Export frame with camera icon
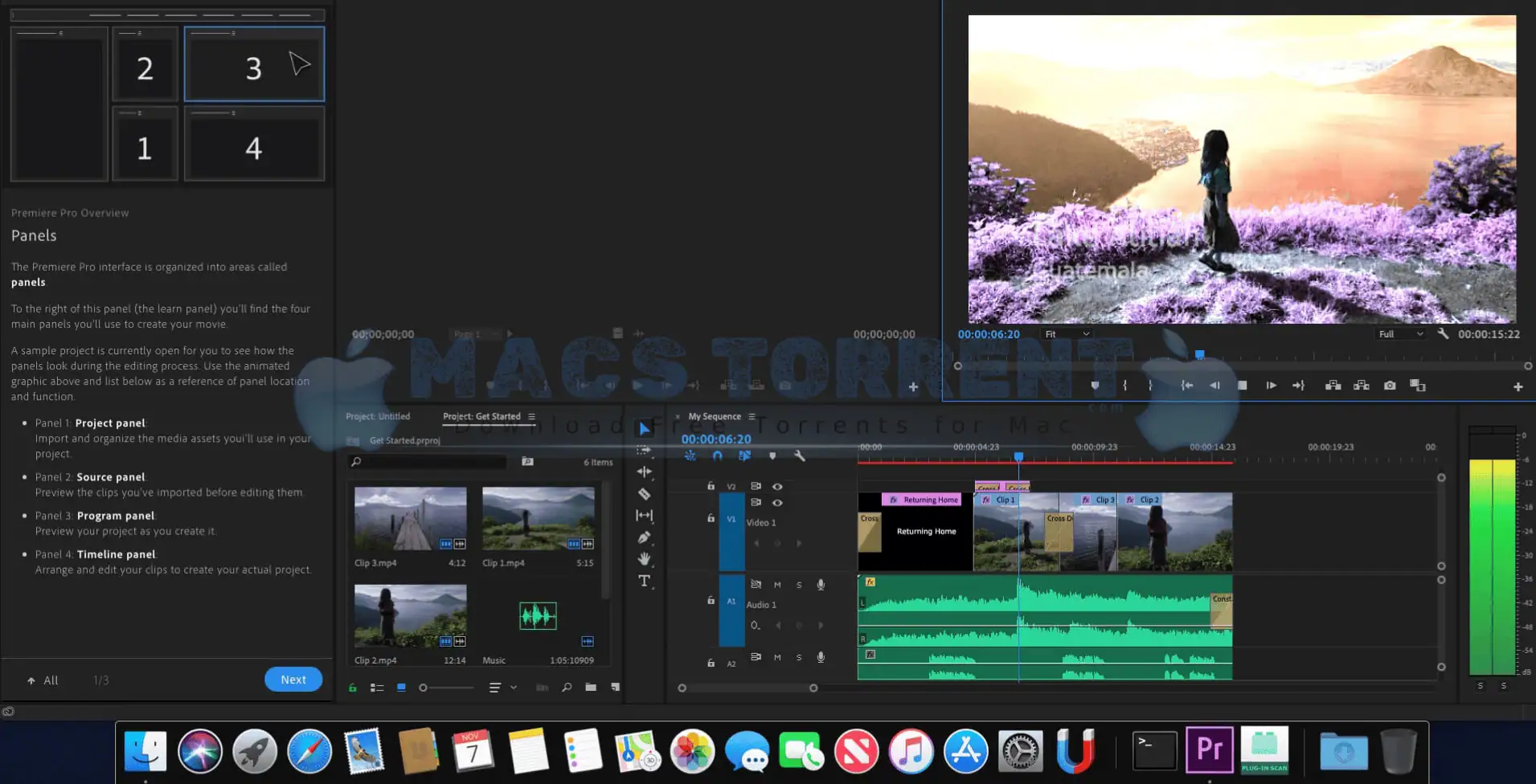 1390,386
